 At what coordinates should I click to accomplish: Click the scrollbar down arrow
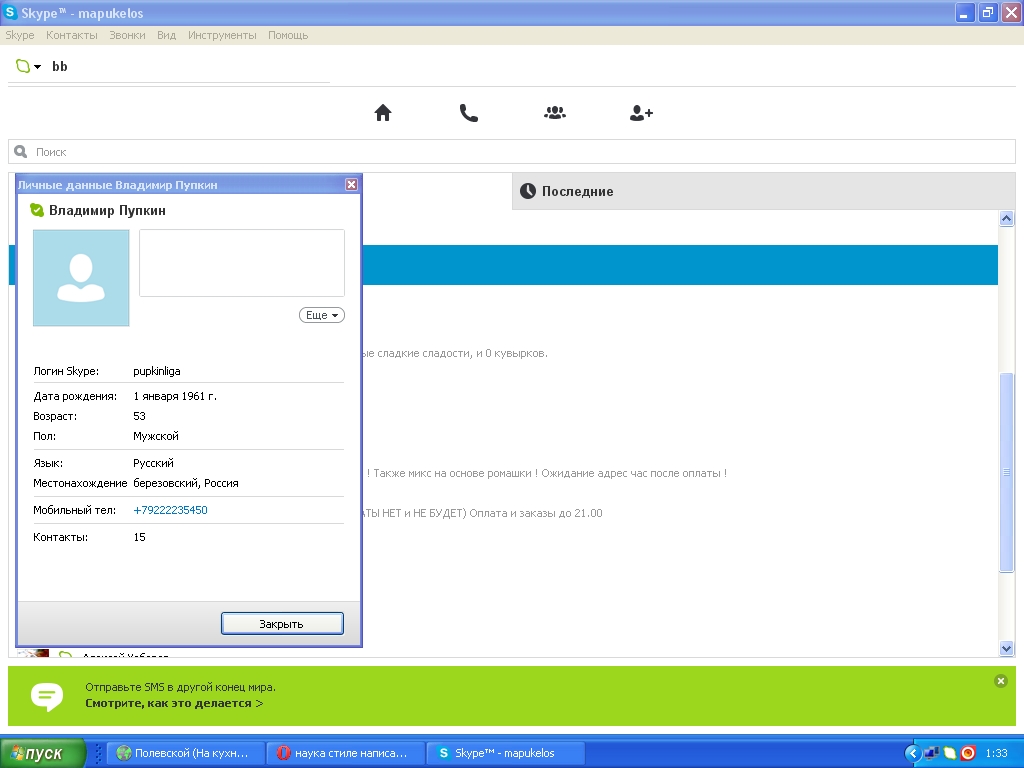(1006, 648)
